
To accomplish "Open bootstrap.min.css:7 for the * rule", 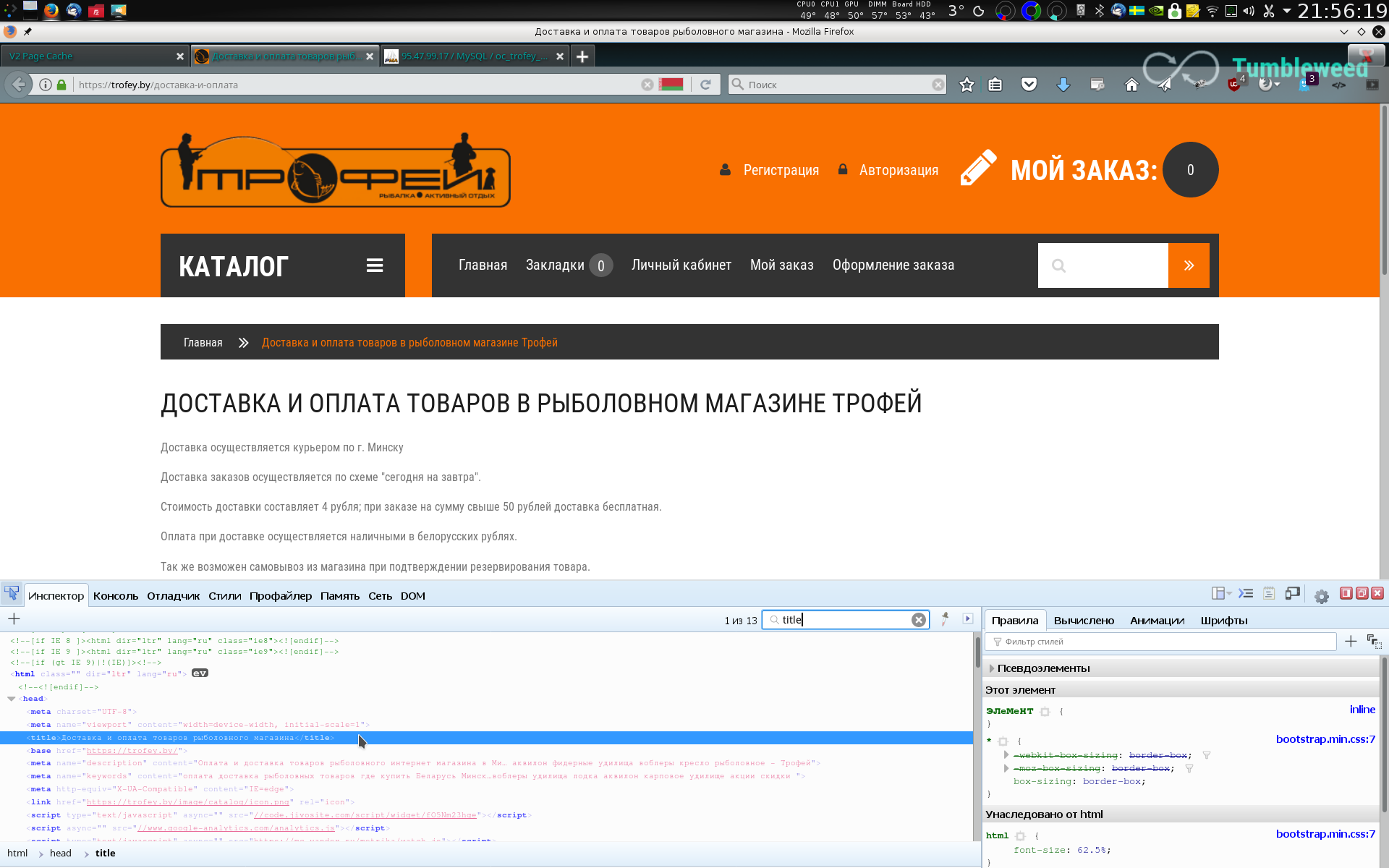I will [x=1325, y=739].
